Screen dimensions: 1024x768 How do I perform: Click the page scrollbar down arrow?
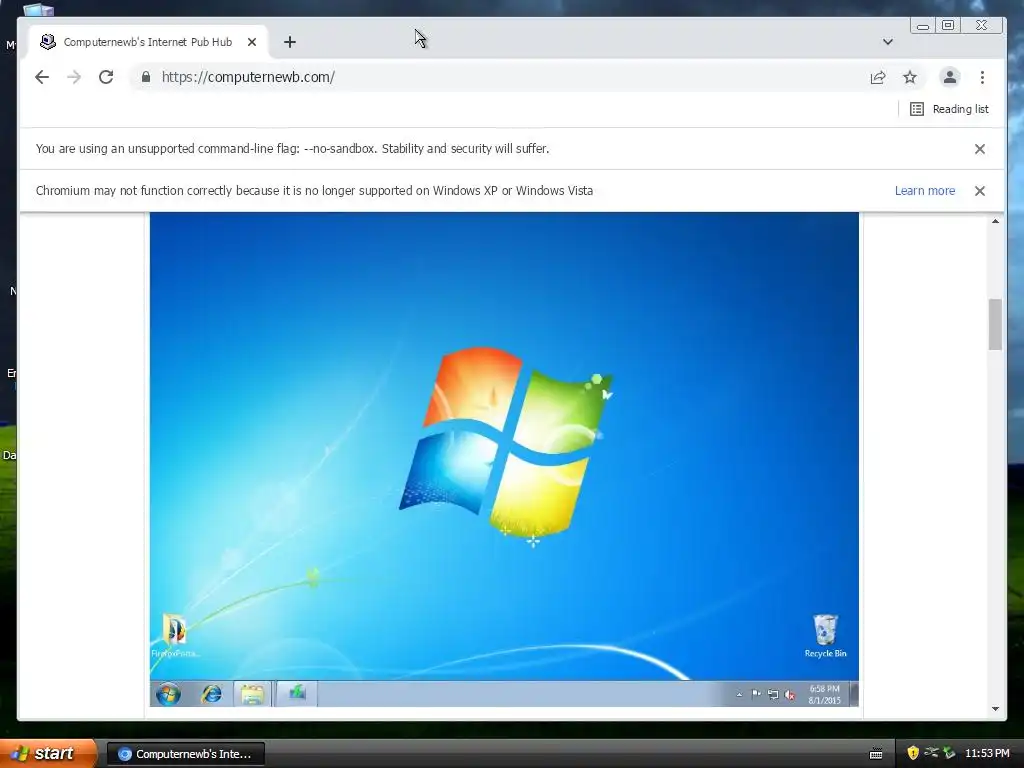995,709
